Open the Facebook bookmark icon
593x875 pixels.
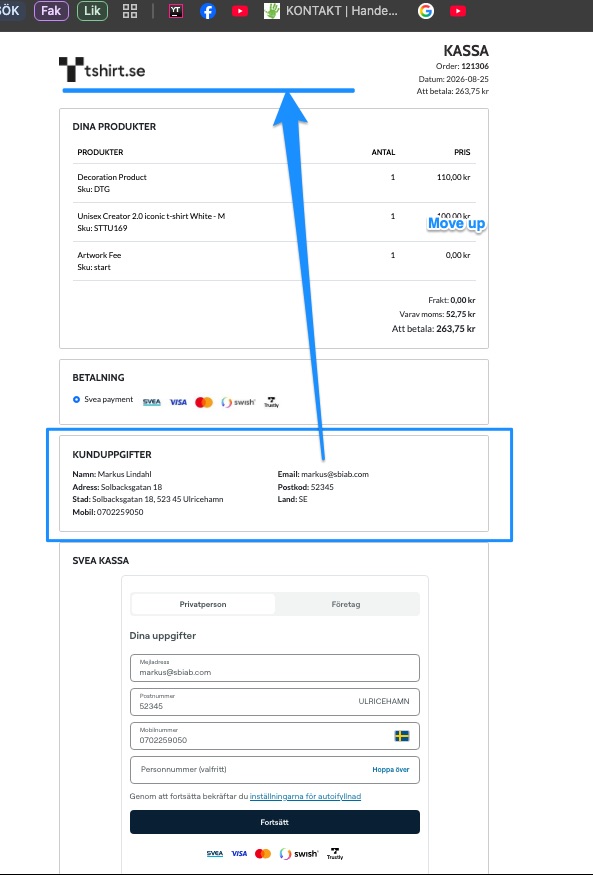point(208,11)
